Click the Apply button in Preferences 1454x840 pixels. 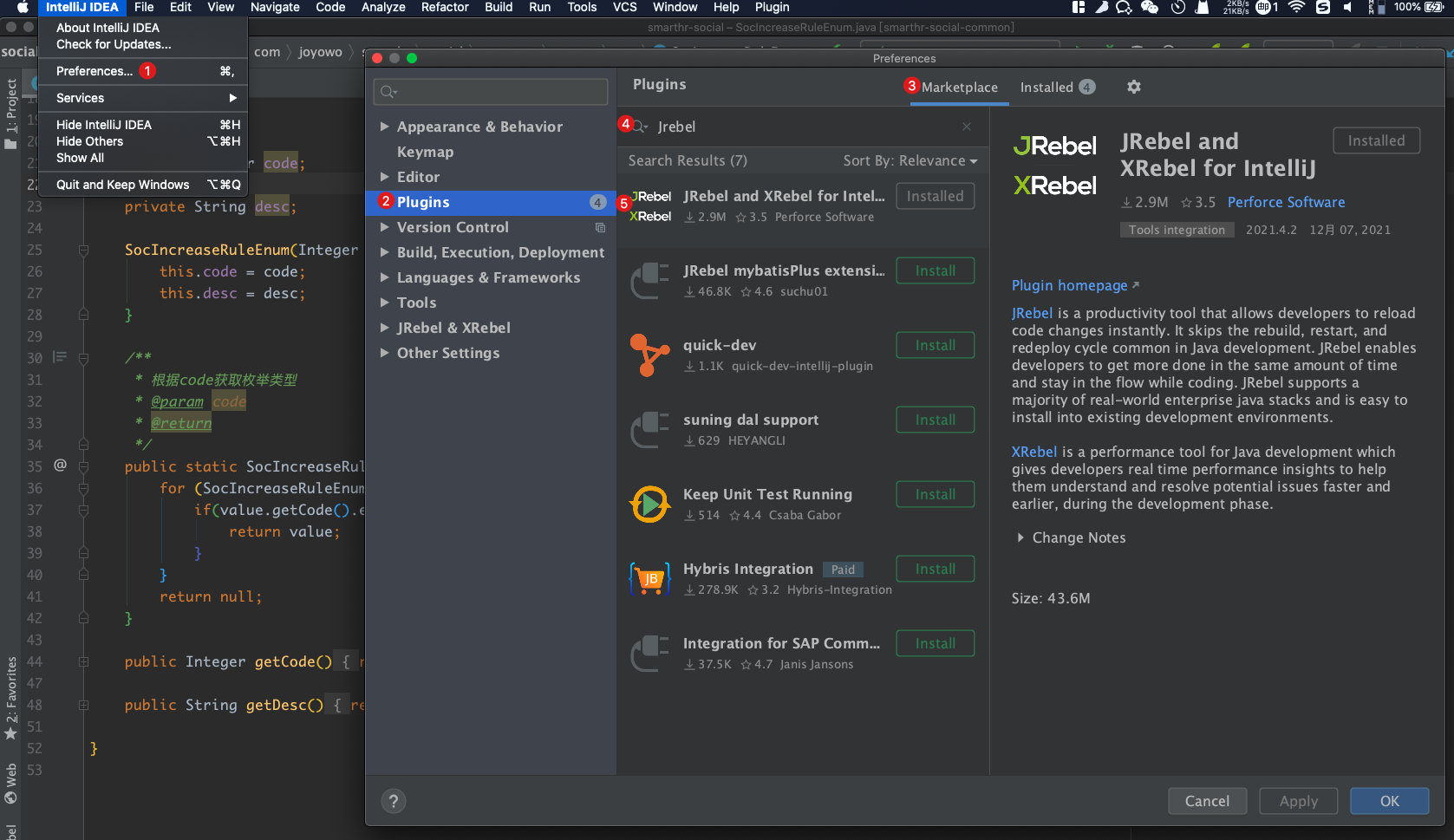coord(1298,801)
